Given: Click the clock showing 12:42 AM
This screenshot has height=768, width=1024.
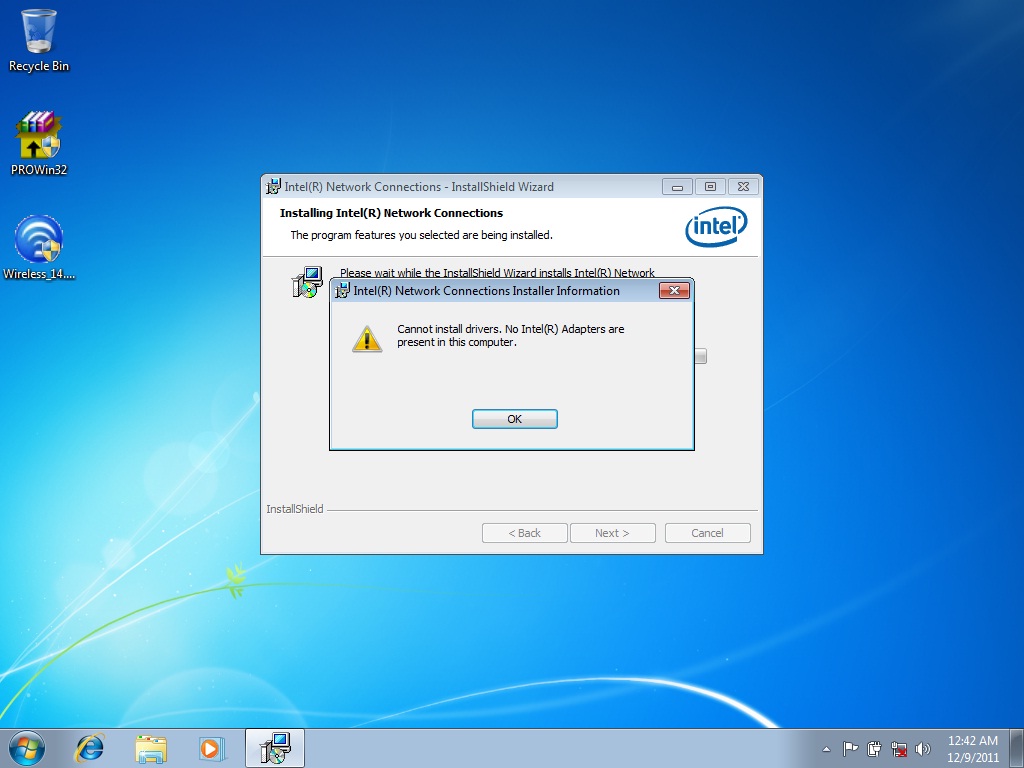Looking at the screenshot, I should [x=972, y=749].
